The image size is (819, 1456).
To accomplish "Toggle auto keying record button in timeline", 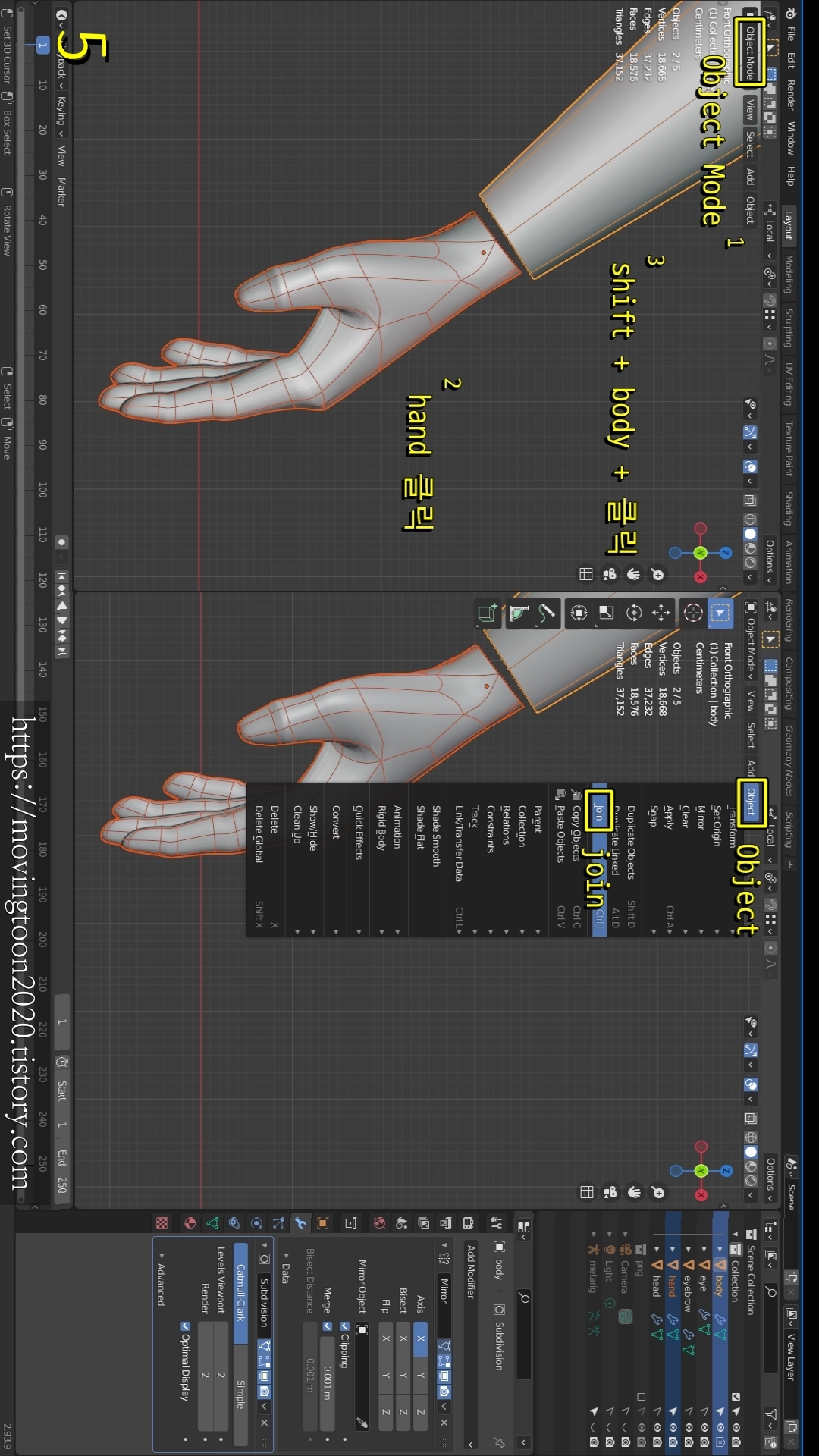I will pyautogui.click(x=61, y=541).
